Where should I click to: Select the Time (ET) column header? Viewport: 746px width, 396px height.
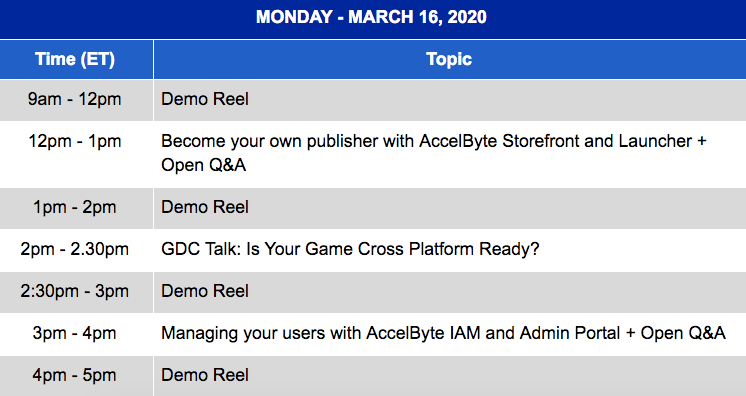tap(75, 59)
